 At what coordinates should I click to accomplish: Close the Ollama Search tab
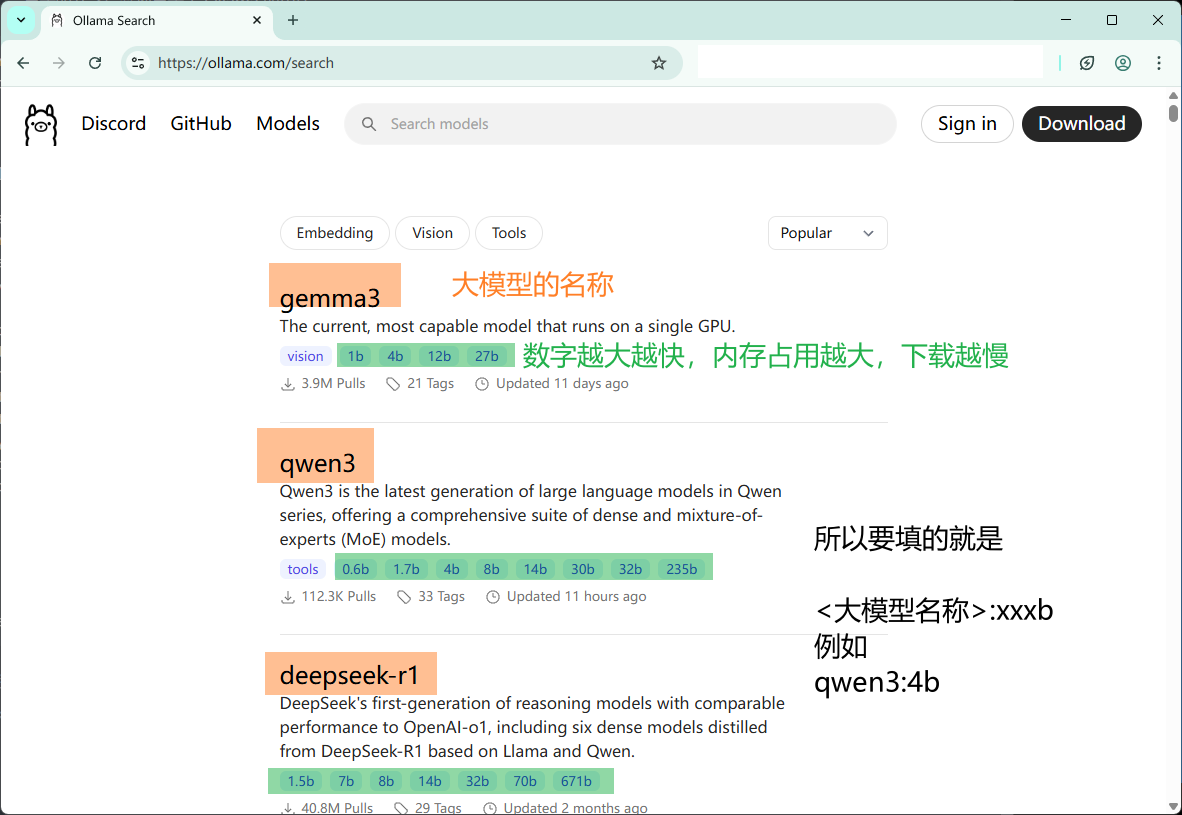point(257,20)
